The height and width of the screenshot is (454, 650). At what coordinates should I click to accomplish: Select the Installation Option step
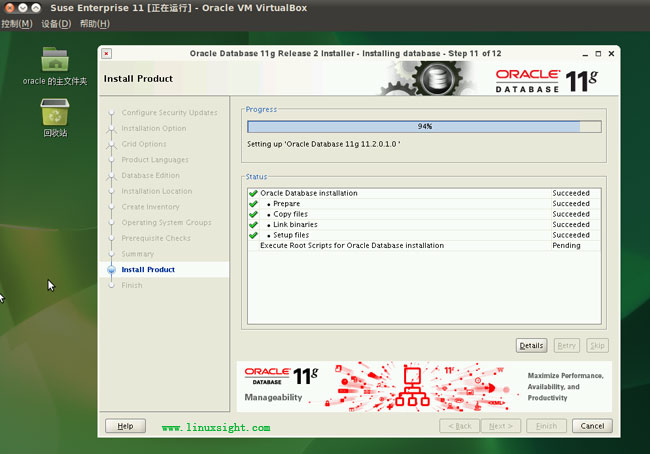(x=153, y=128)
